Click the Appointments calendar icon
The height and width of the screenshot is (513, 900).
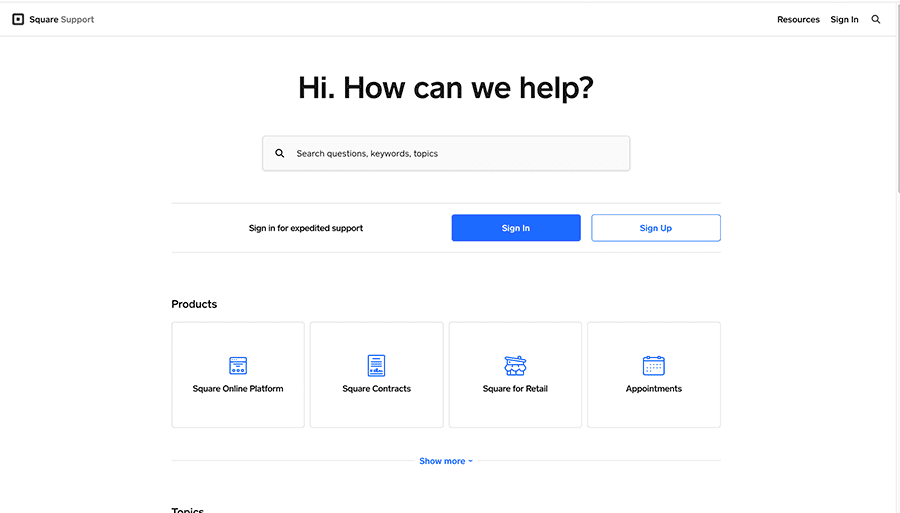click(x=654, y=366)
